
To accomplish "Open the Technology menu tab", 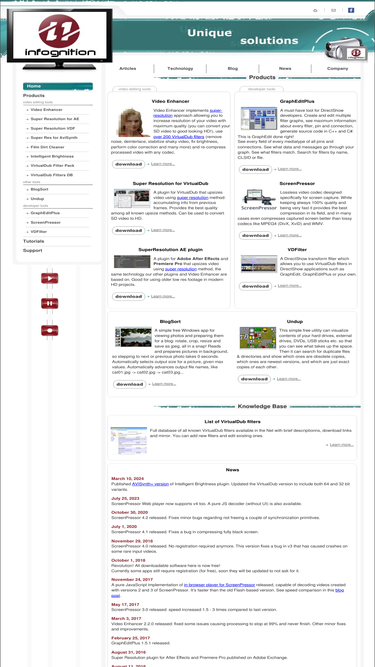I will click(x=180, y=68).
